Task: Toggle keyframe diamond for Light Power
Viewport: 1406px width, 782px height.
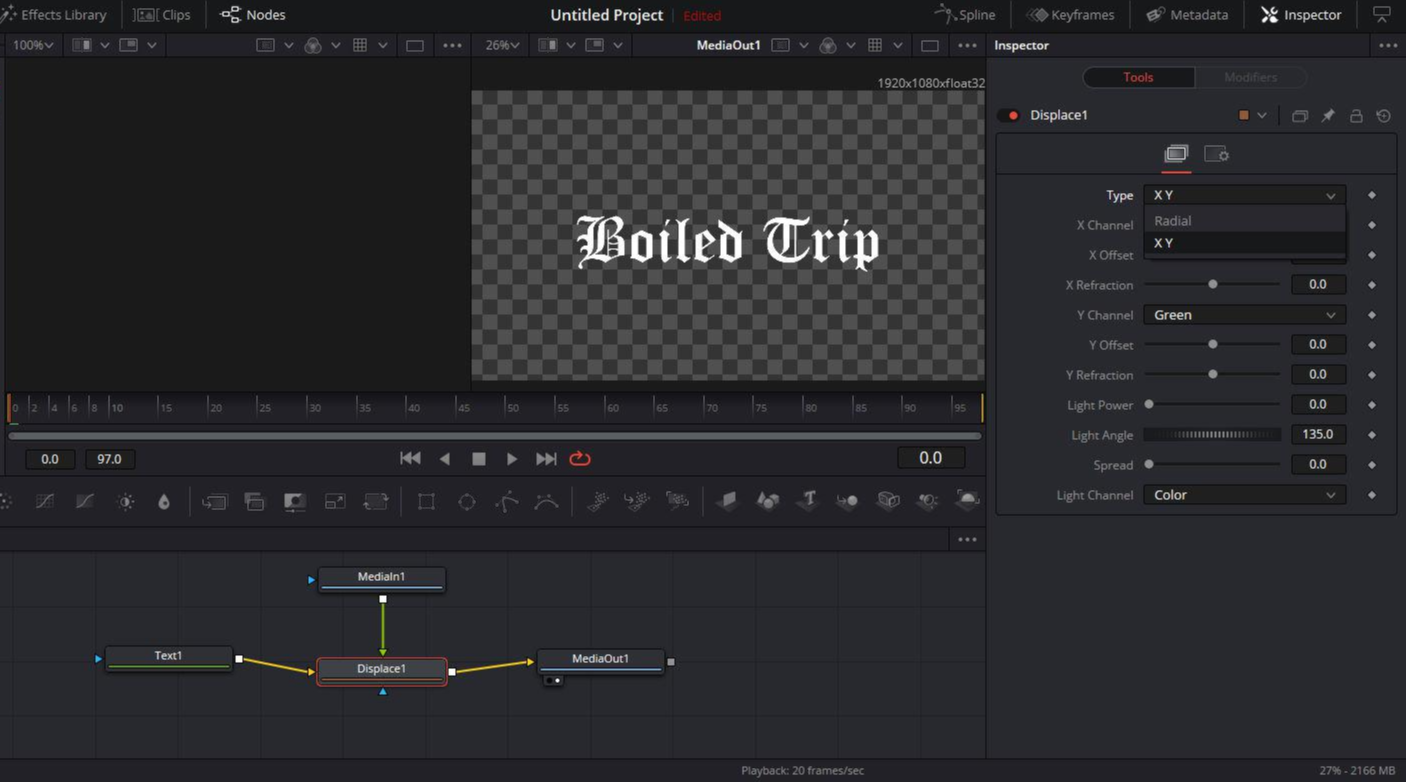Action: [1372, 405]
